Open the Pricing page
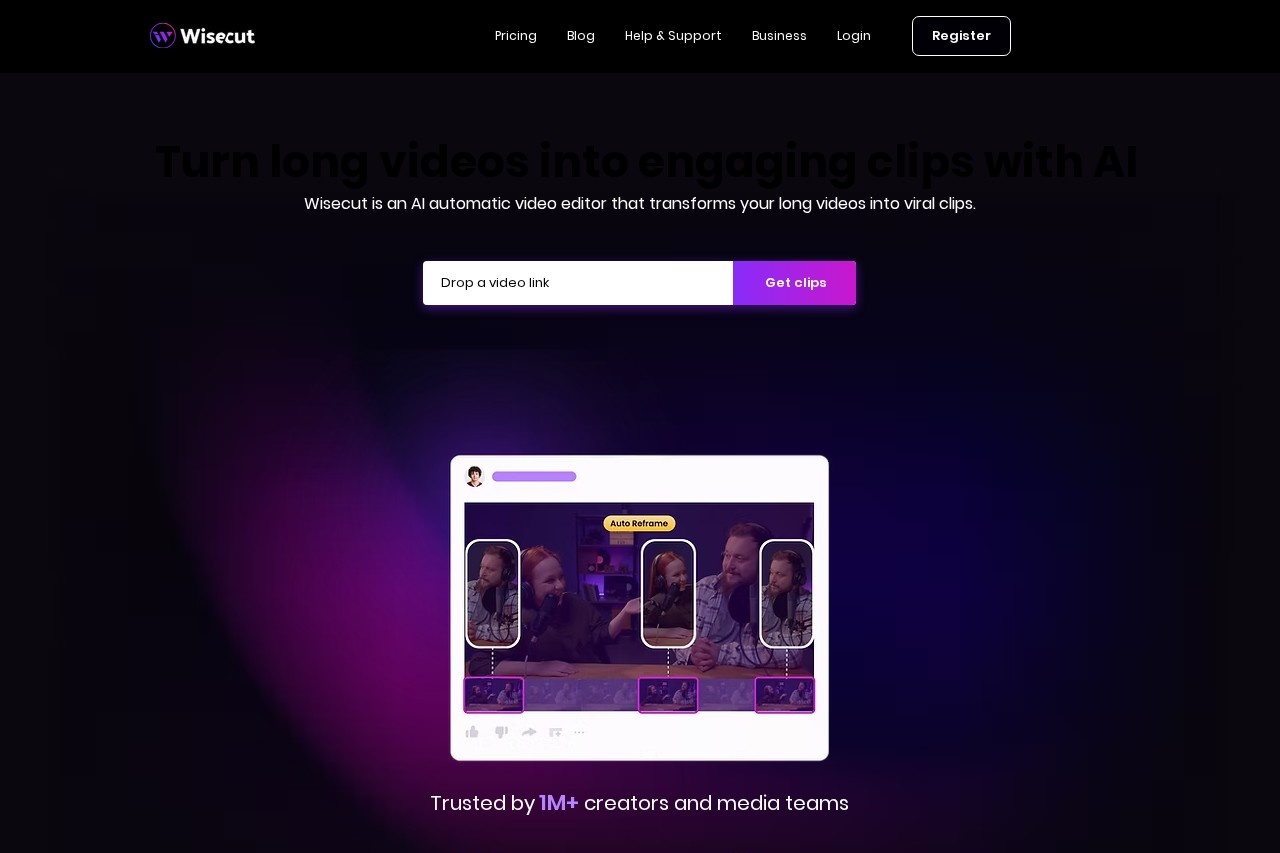Screen dimensions: 1280x853 [x=516, y=36]
